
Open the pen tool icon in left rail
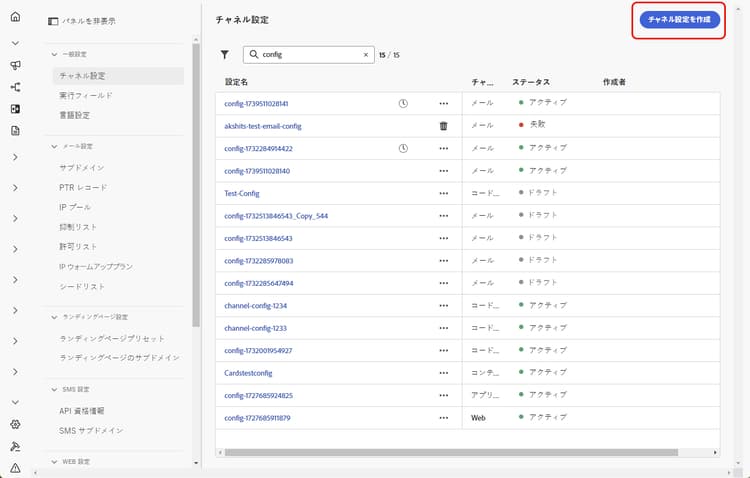tap(15, 446)
